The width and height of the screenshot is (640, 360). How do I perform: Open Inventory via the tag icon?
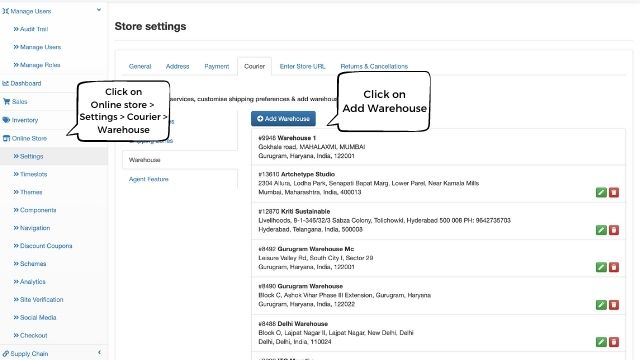coord(6,120)
